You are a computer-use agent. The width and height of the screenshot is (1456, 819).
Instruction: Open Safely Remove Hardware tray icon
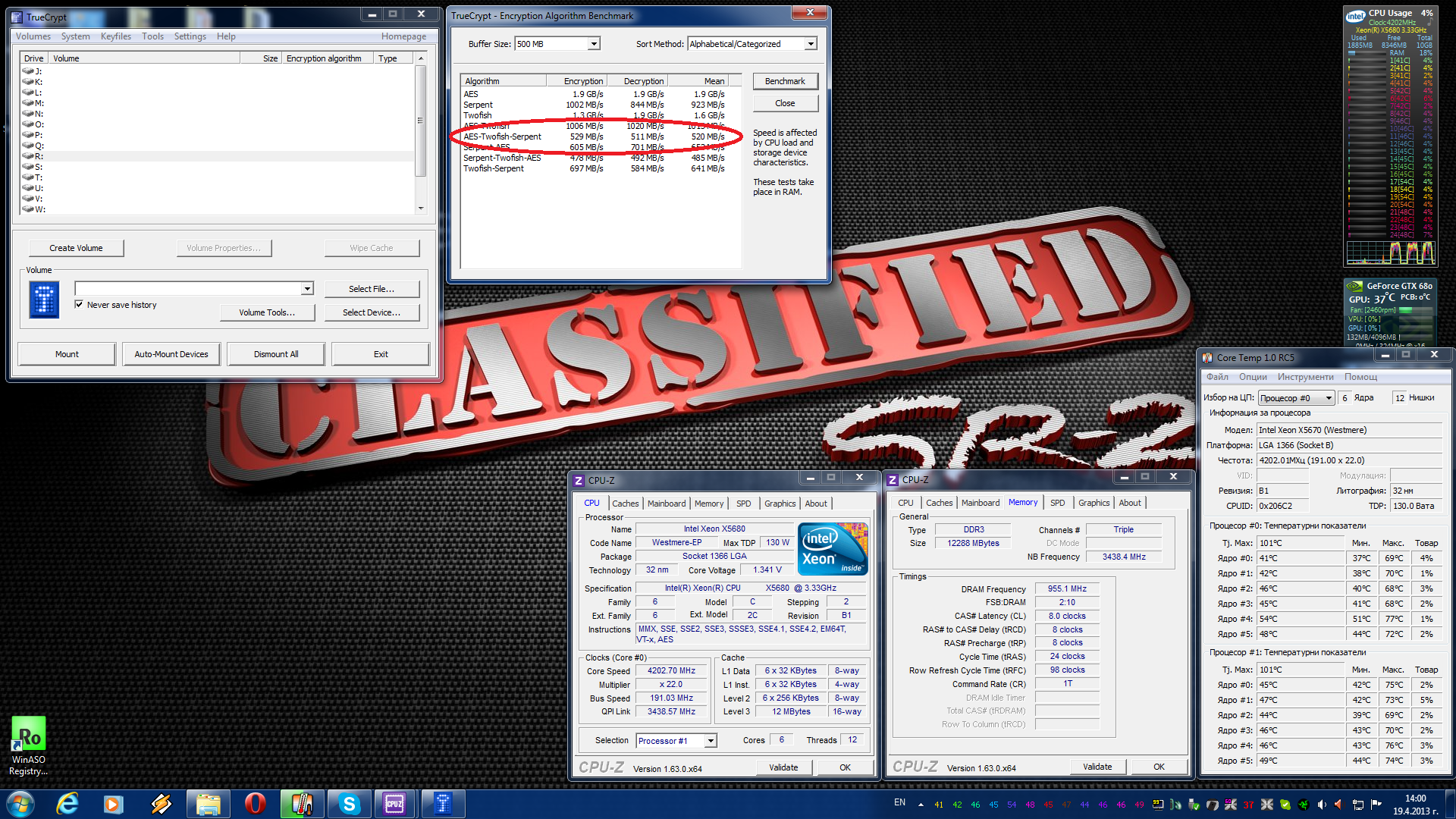pyautogui.click(x=1194, y=805)
